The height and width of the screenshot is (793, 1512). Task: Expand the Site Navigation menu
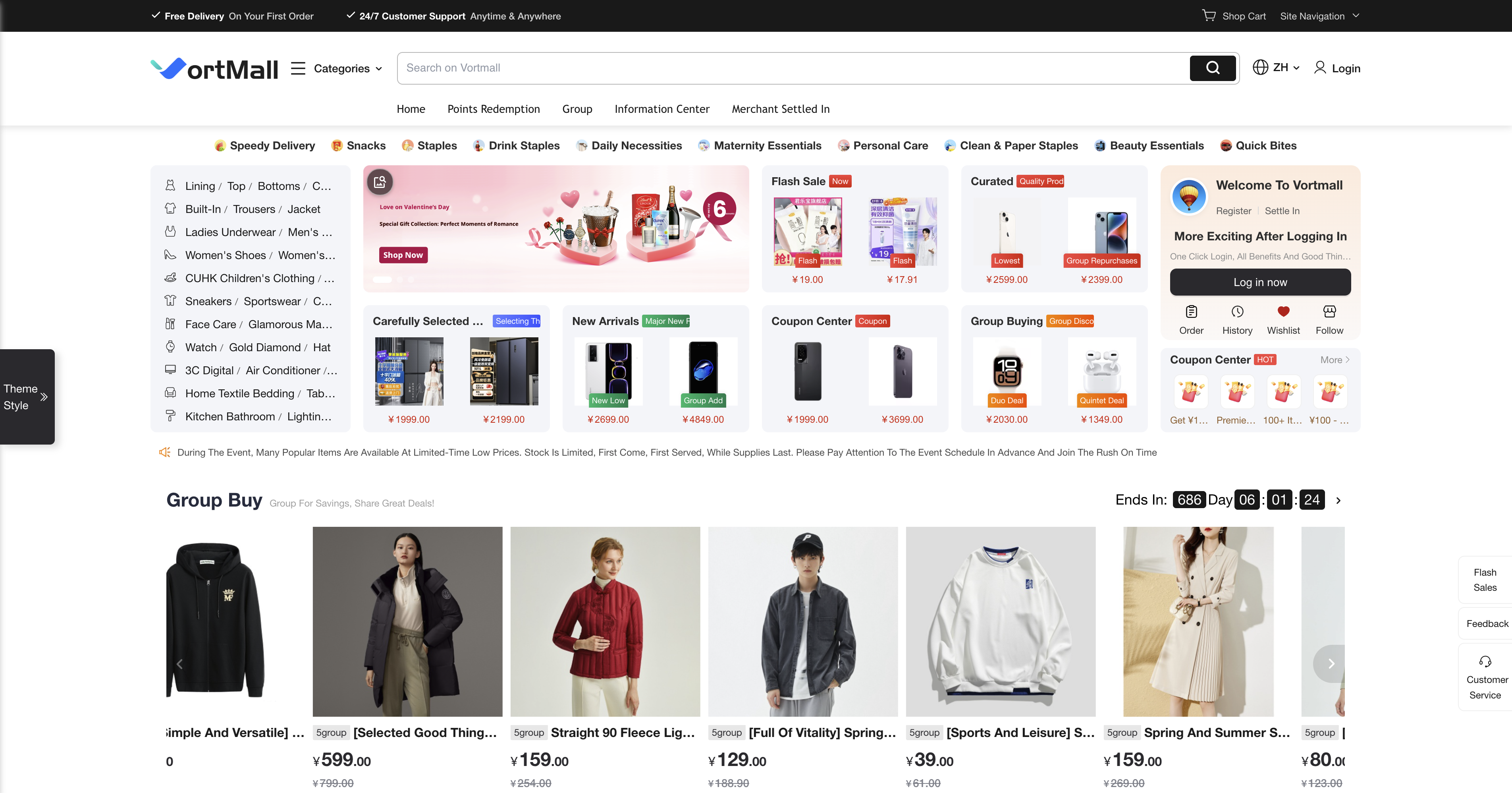[1318, 16]
